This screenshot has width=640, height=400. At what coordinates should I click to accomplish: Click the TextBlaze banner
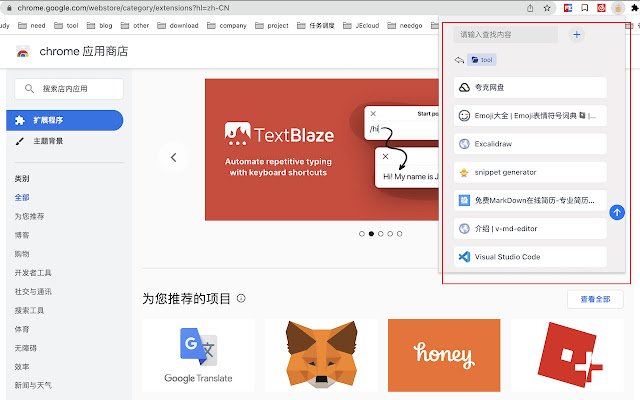coord(322,149)
